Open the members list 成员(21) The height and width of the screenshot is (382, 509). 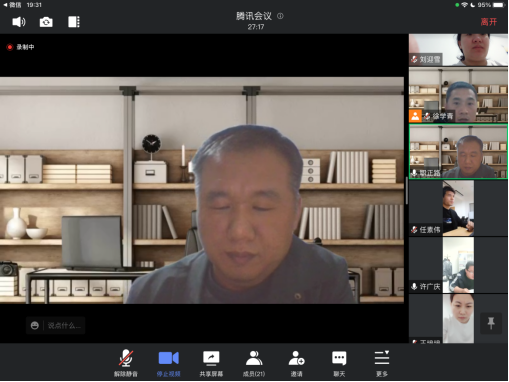point(254,363)
